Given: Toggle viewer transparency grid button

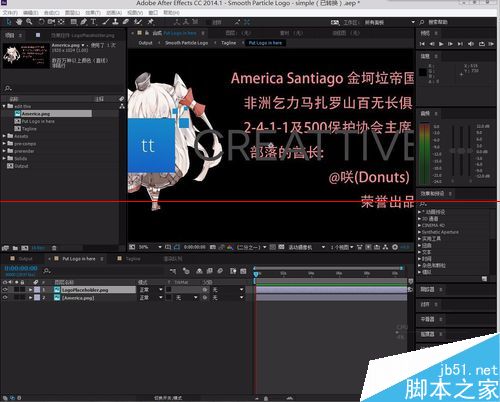Looking at the screenshot, I should pos(281,247).
